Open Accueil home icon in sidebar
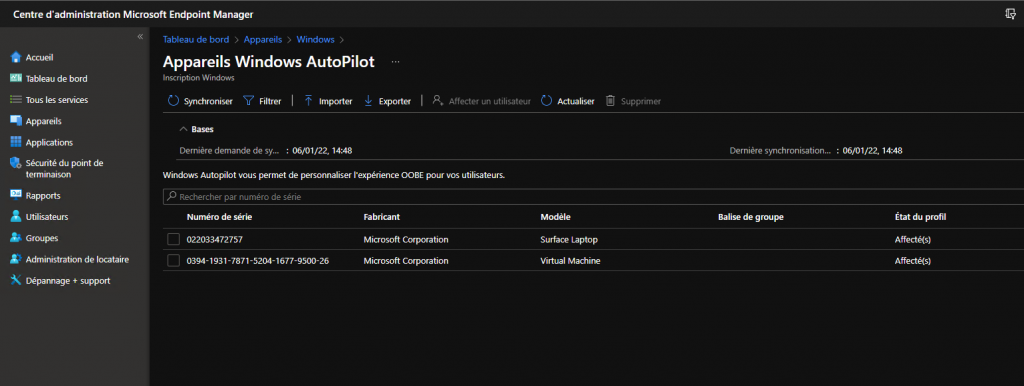1024x386 pixels. (x=16, y=57)
